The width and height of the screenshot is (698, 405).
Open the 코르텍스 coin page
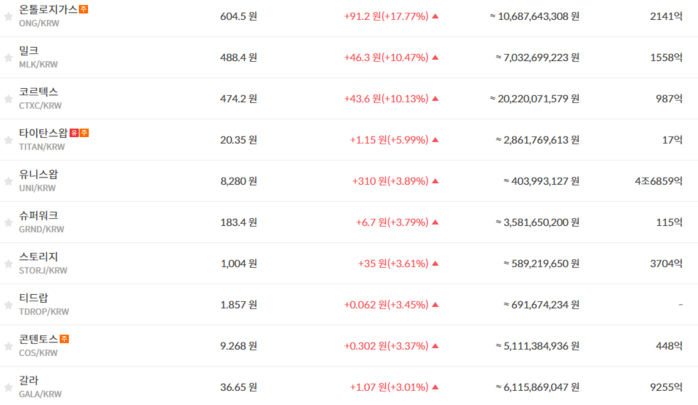coord(38,92)
